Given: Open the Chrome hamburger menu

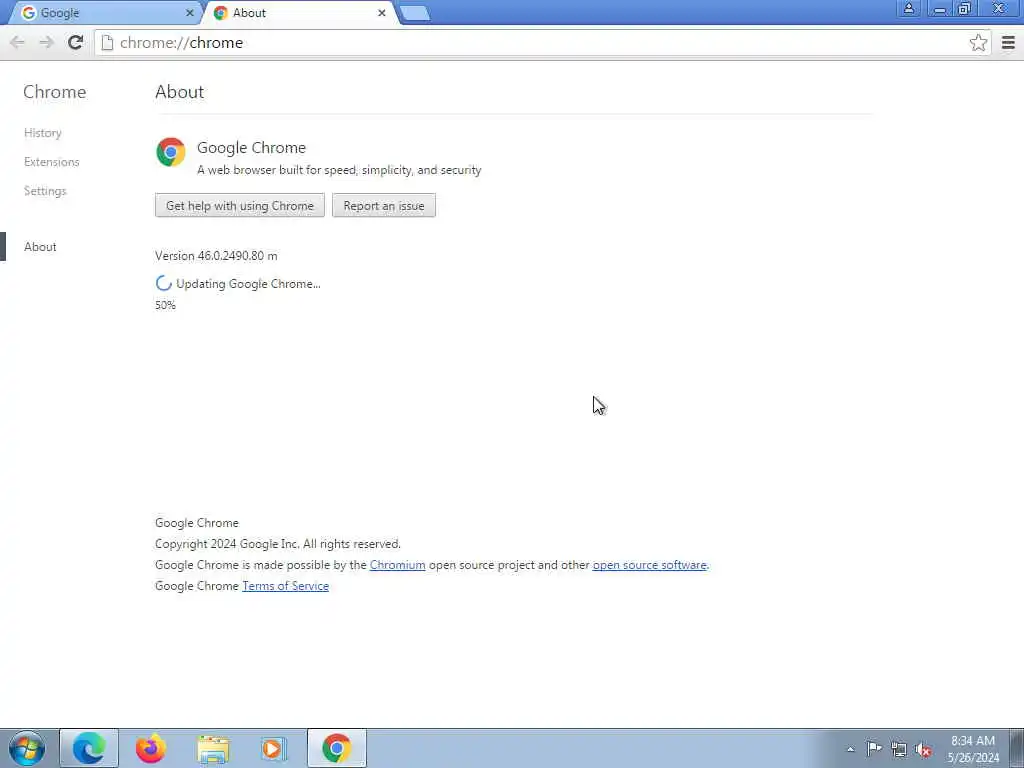Looking at the screenshot, I should coord(1008,42).
